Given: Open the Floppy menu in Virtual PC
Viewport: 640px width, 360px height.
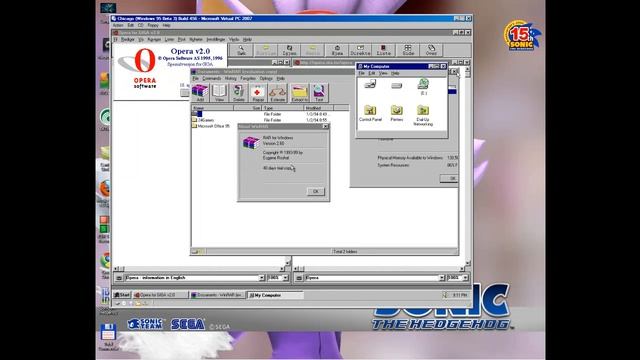Looking at the screenshot, I should pyautogui.click(x=153, y=25).
